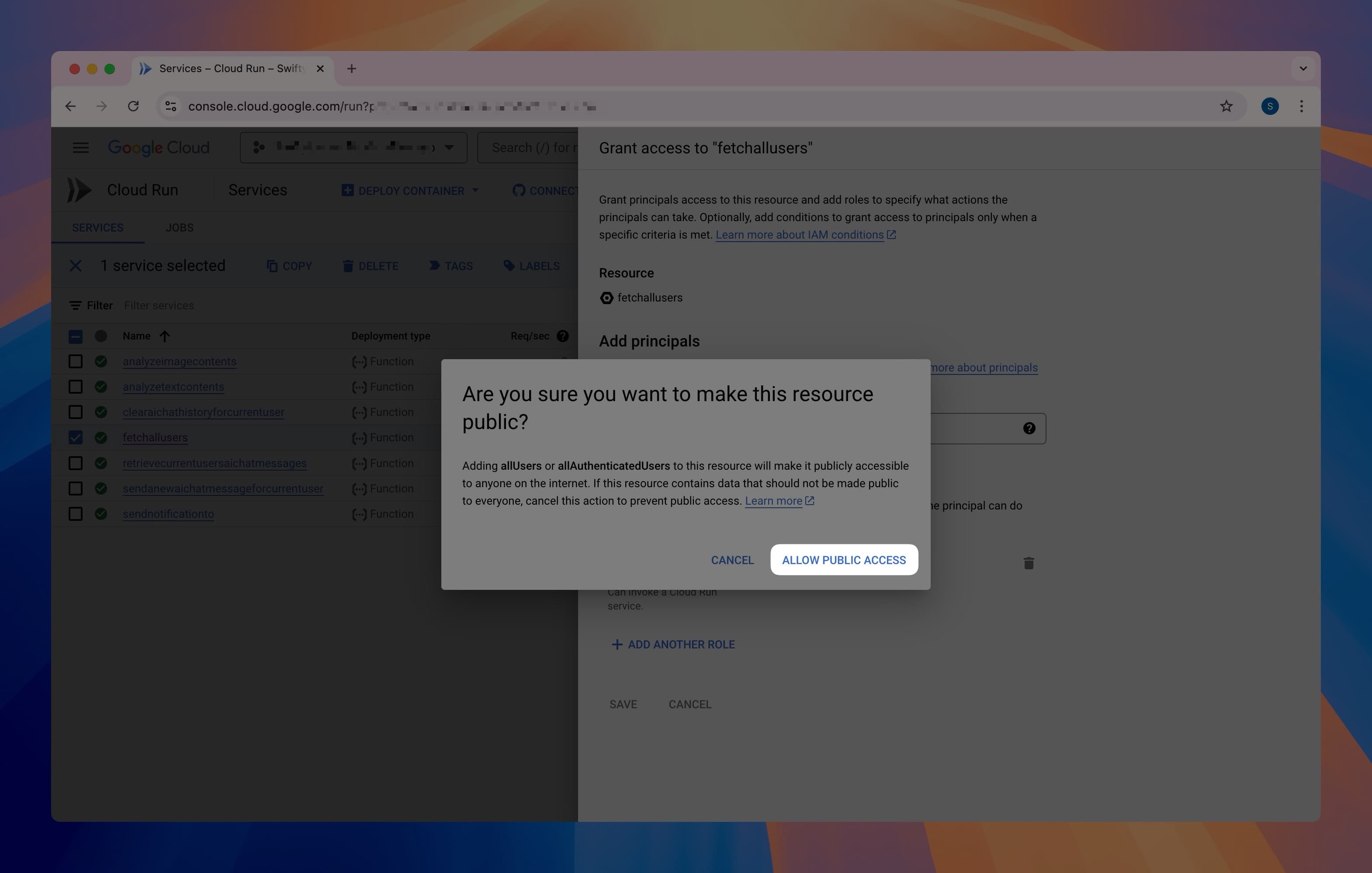Viewport: 1372px width, 873px height.
Task: Reload the page
Action: (x=133, y=106)
